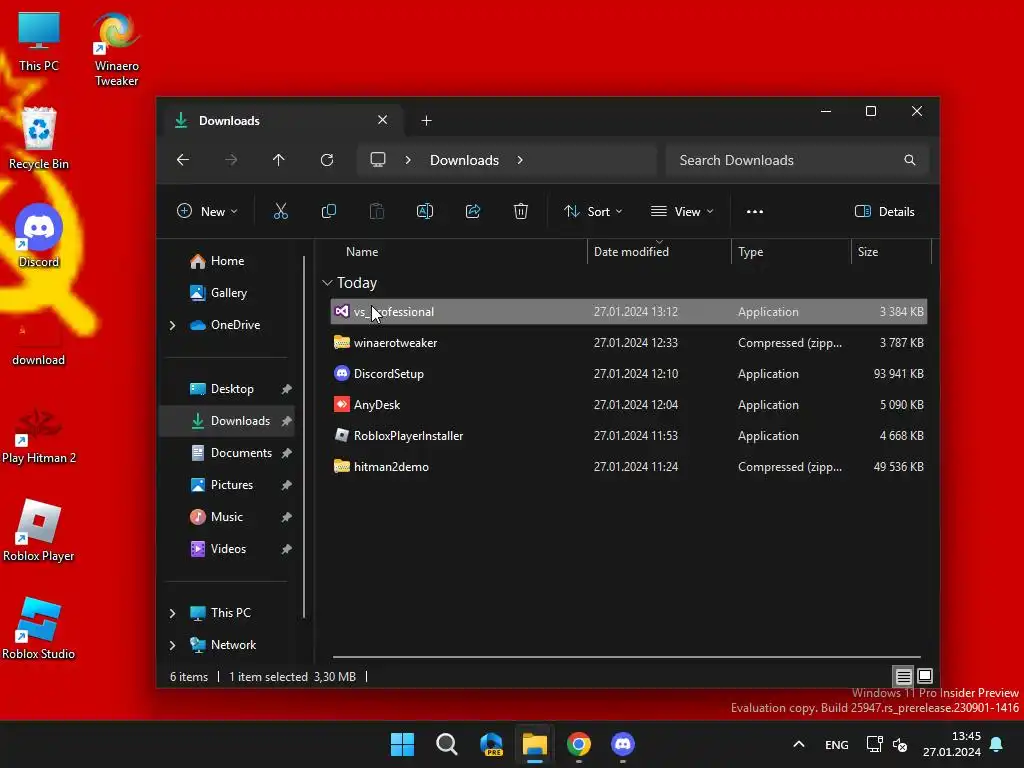This screenshot has width=1024, height=768.
Task: Toggle the Details pane button
Action: [884, 212]
